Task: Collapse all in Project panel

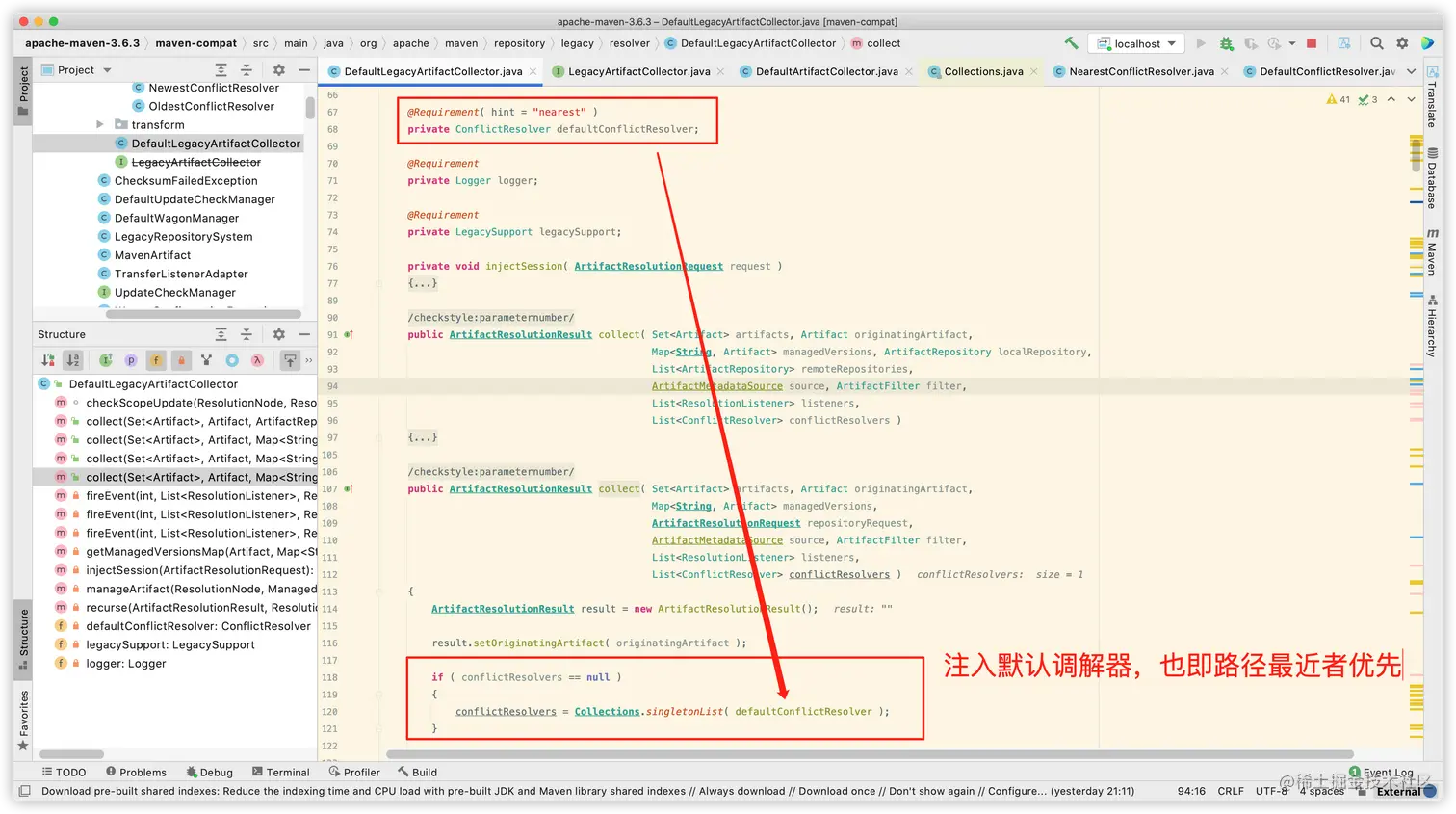Action: (246, 70)
